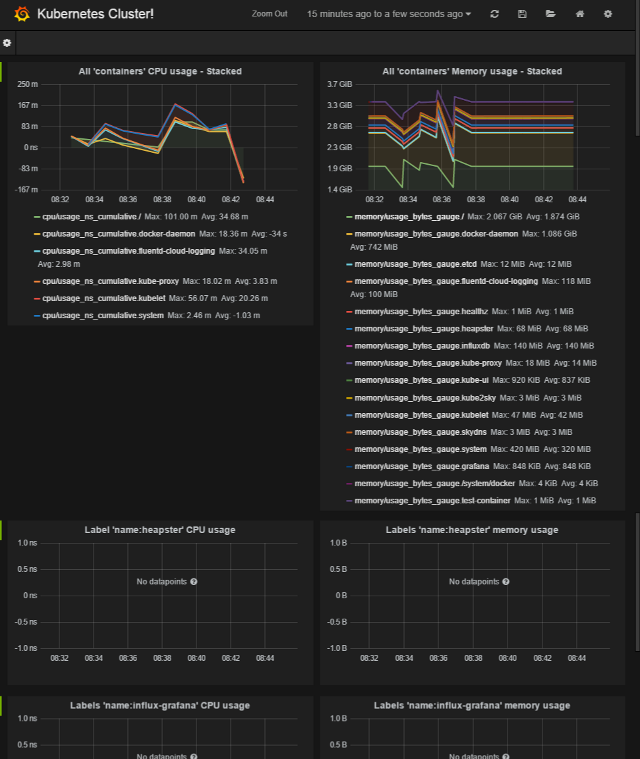The height and width of the screenshot is (759, 640).
Task: Toggle the memory kube2sky legend series
Action: coord(425,398)
